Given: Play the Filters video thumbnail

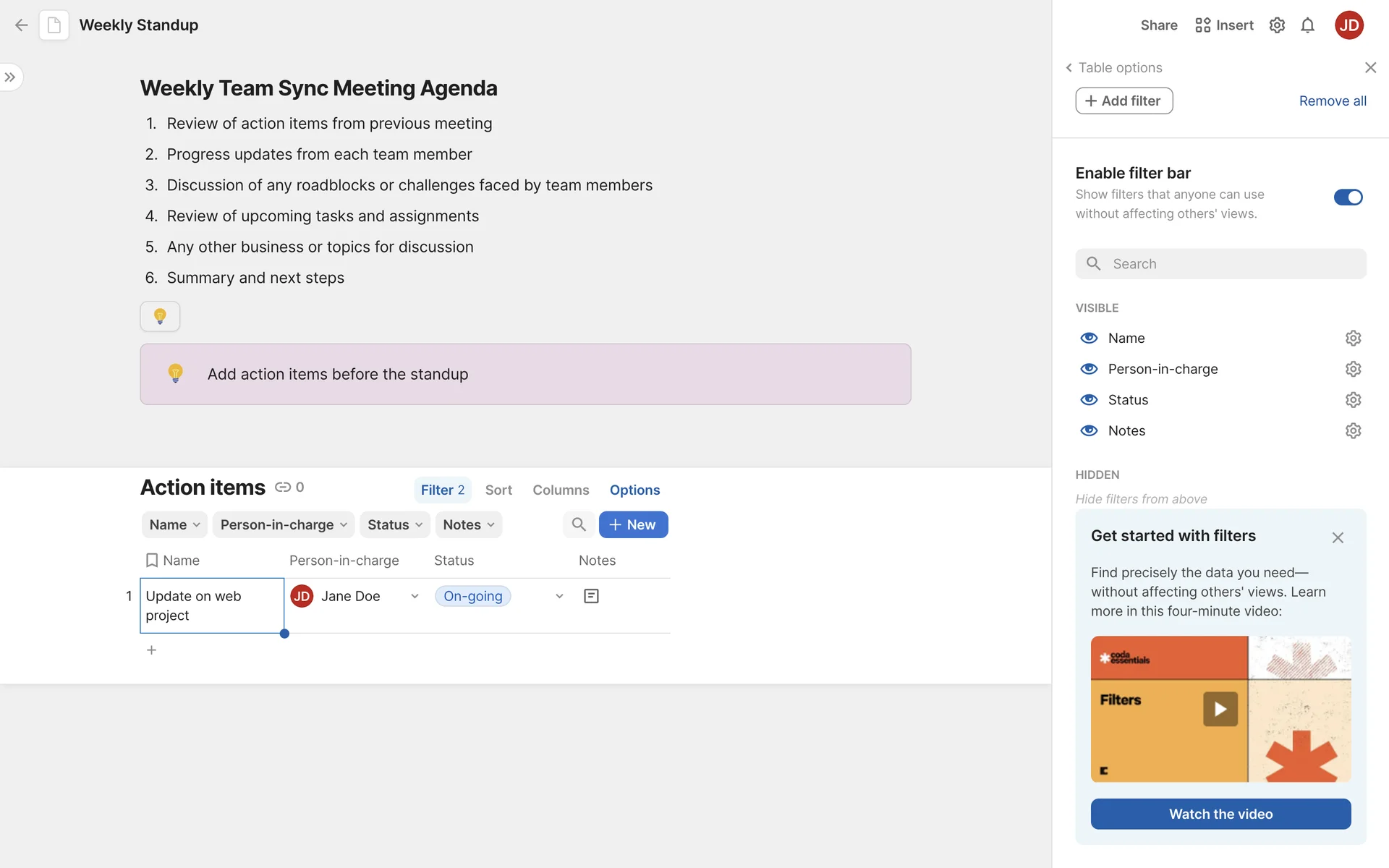Looking at the screenshot, I should (x=1220, y=709).
